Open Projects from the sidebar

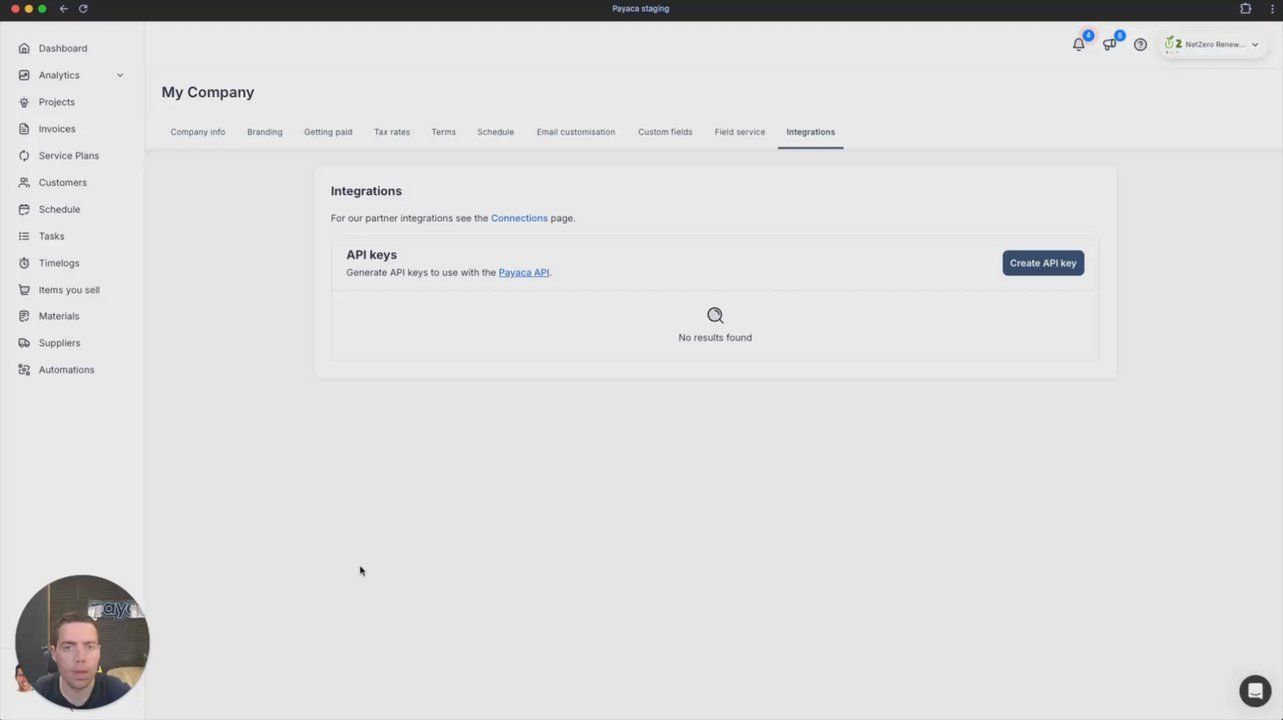point(57,102)
